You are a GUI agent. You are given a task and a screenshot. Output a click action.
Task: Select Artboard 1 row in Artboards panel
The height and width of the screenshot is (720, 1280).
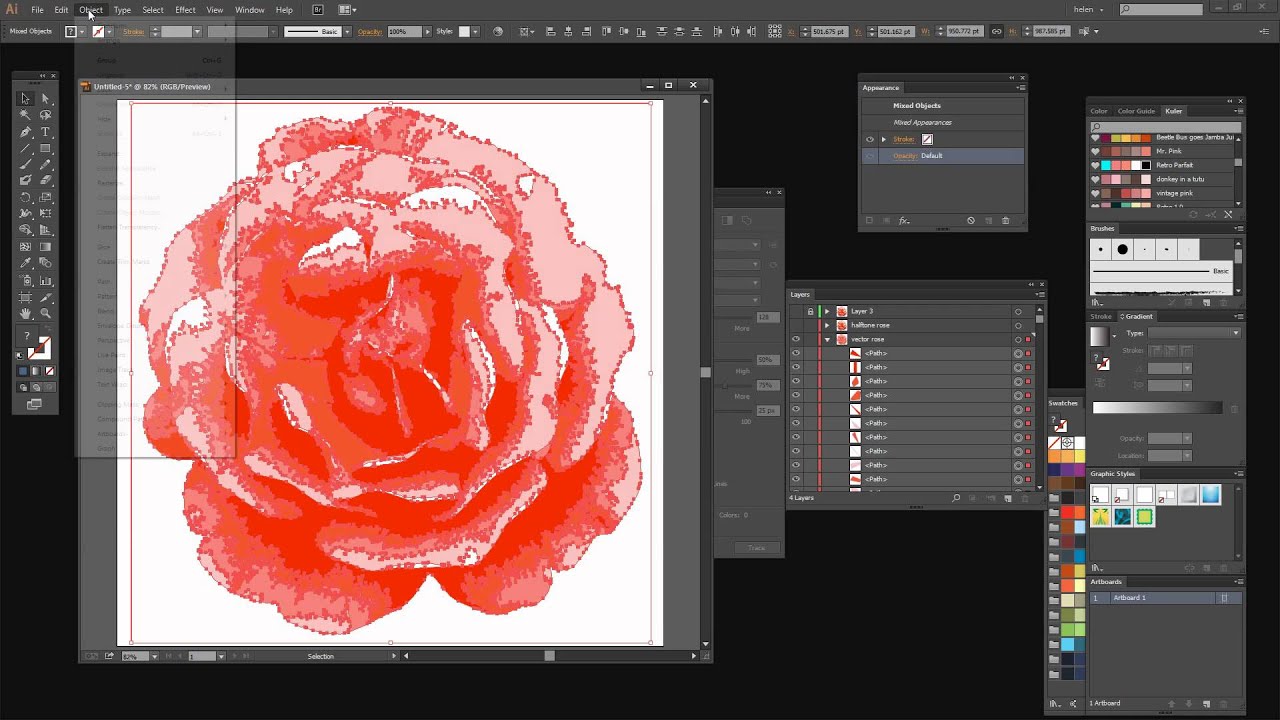pyautogui.click(x=1165, y=598)
